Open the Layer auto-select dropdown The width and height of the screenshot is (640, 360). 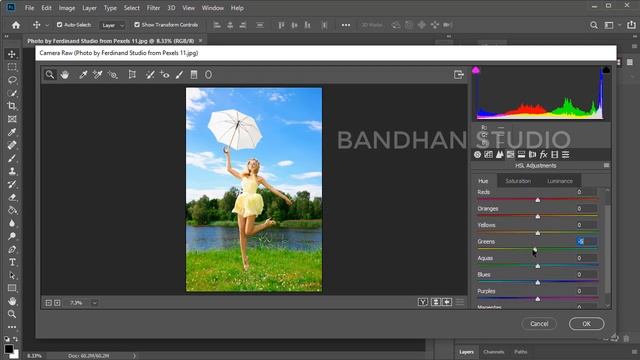pyautogui.click(x=112, y=25)
